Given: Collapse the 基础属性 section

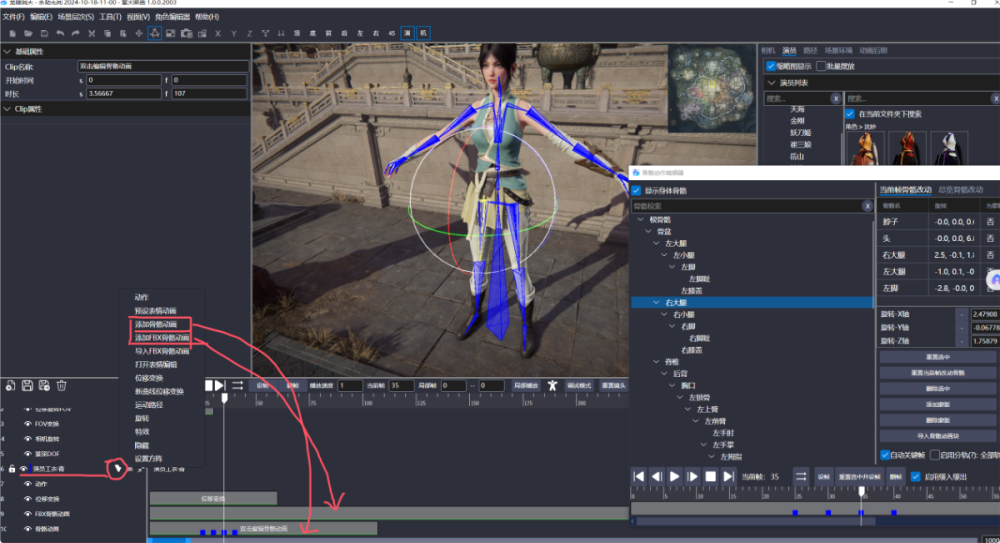Looking at the screenshot, I should point(8,51).
